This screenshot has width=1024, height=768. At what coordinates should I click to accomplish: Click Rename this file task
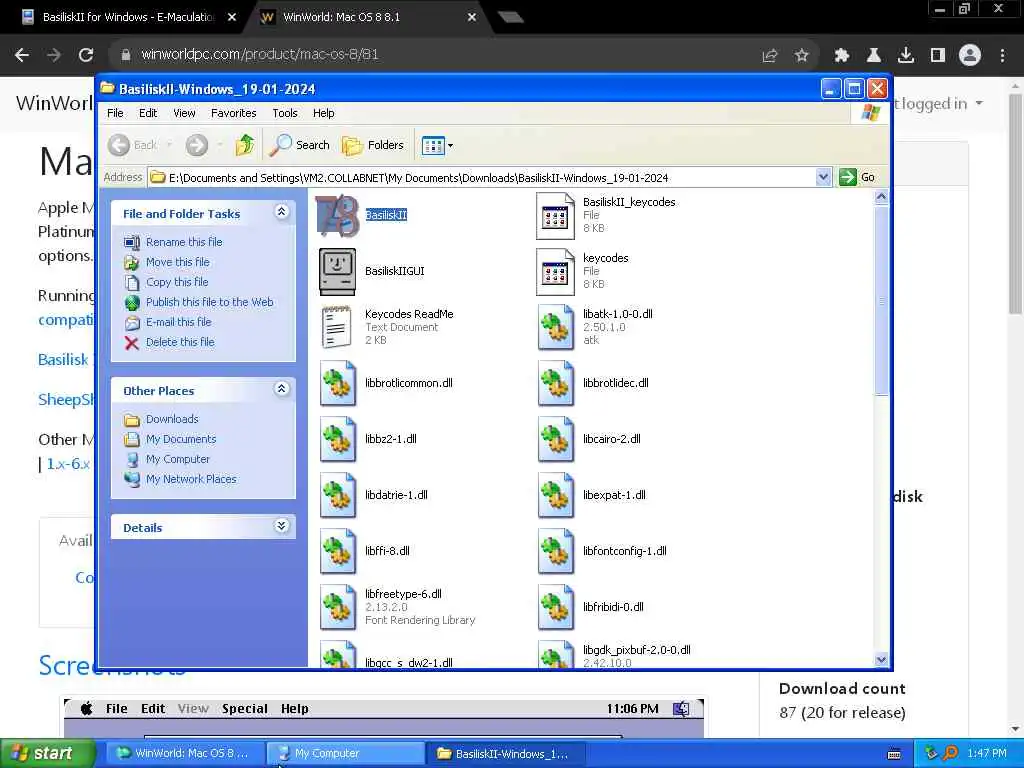click(x=184, y=242)
